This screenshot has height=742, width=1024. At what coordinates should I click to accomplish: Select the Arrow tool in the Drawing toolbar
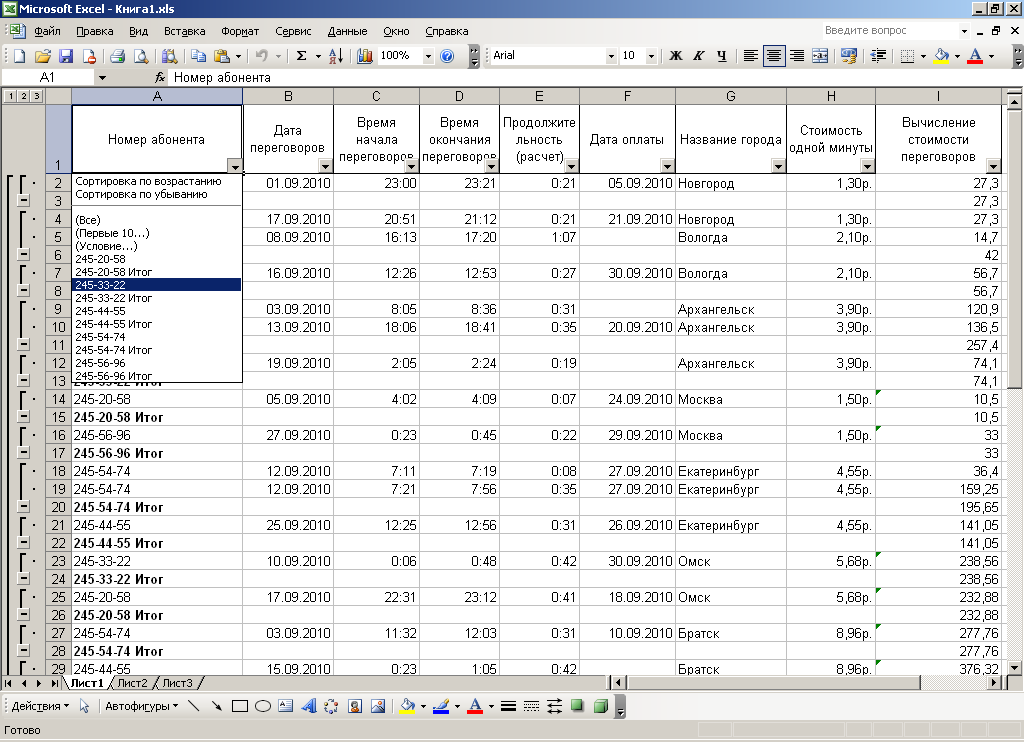pos(216,706)
